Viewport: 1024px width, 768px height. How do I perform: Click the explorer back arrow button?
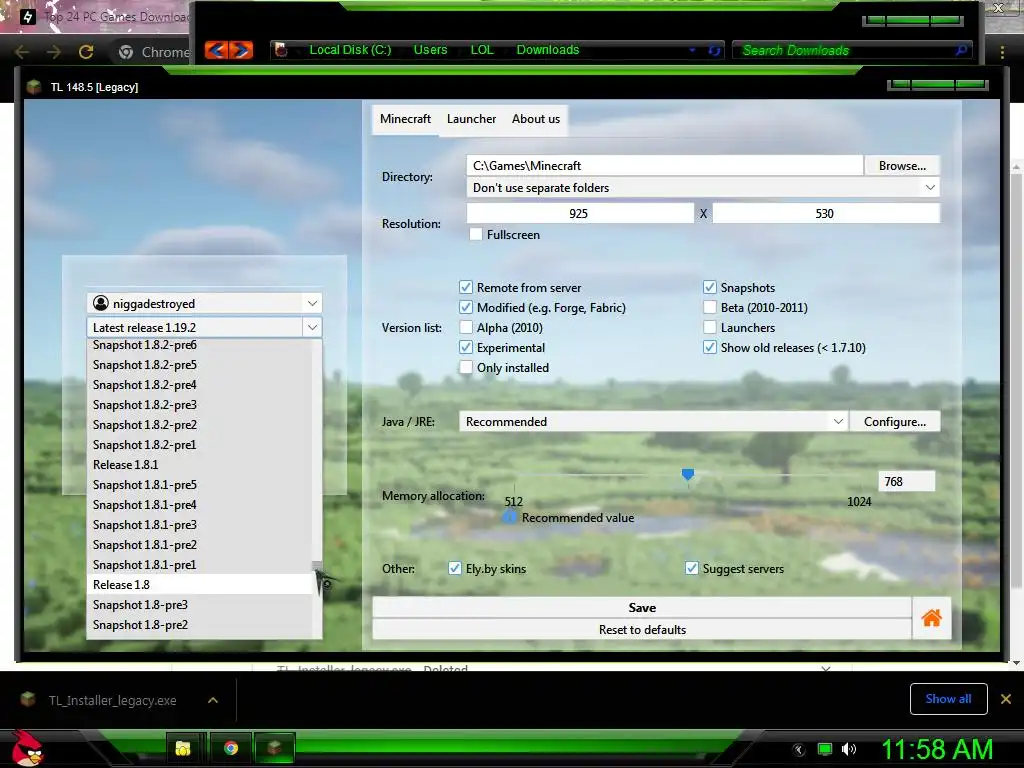tap(216, 50)
